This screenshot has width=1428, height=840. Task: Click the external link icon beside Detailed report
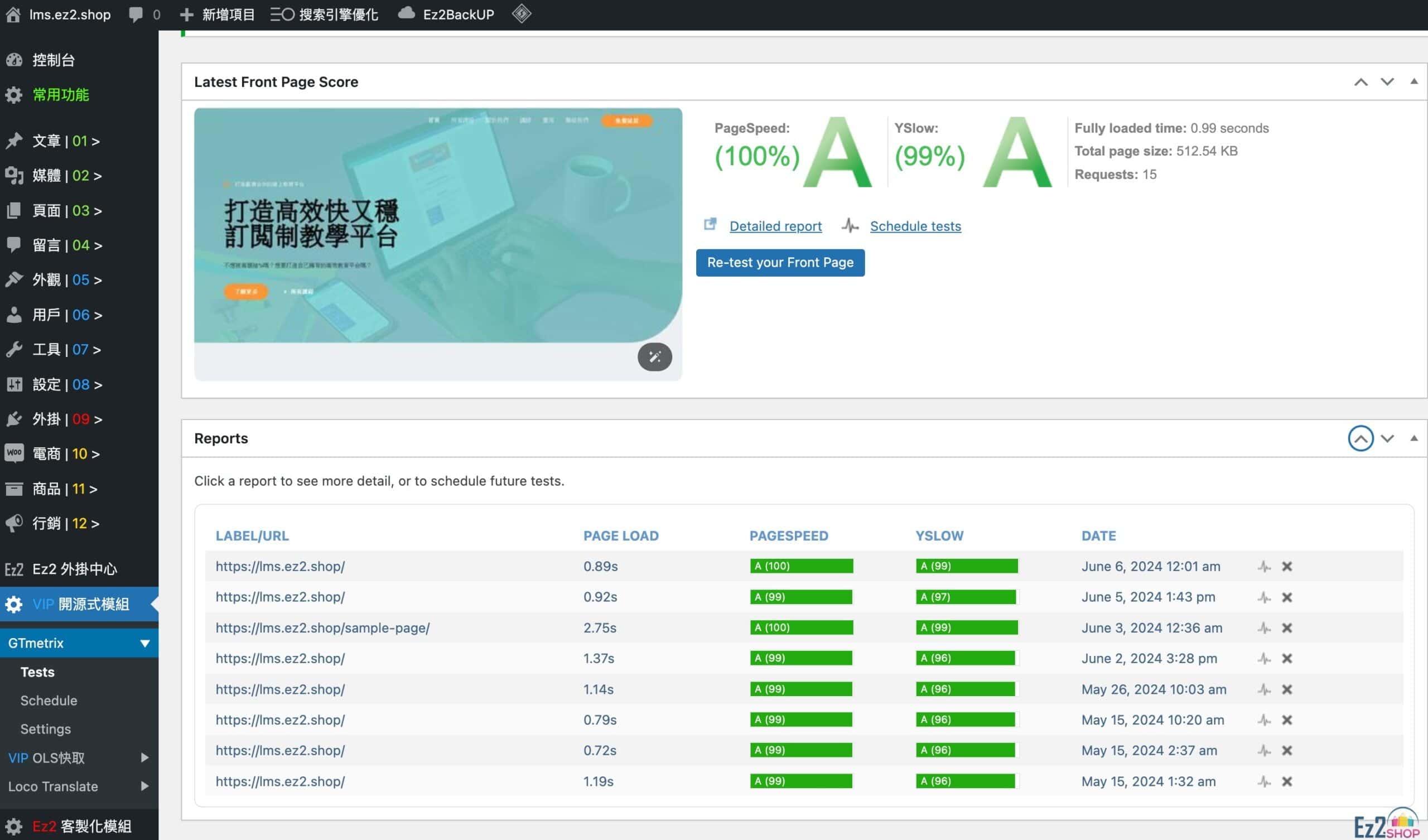[x=710, y=224]
